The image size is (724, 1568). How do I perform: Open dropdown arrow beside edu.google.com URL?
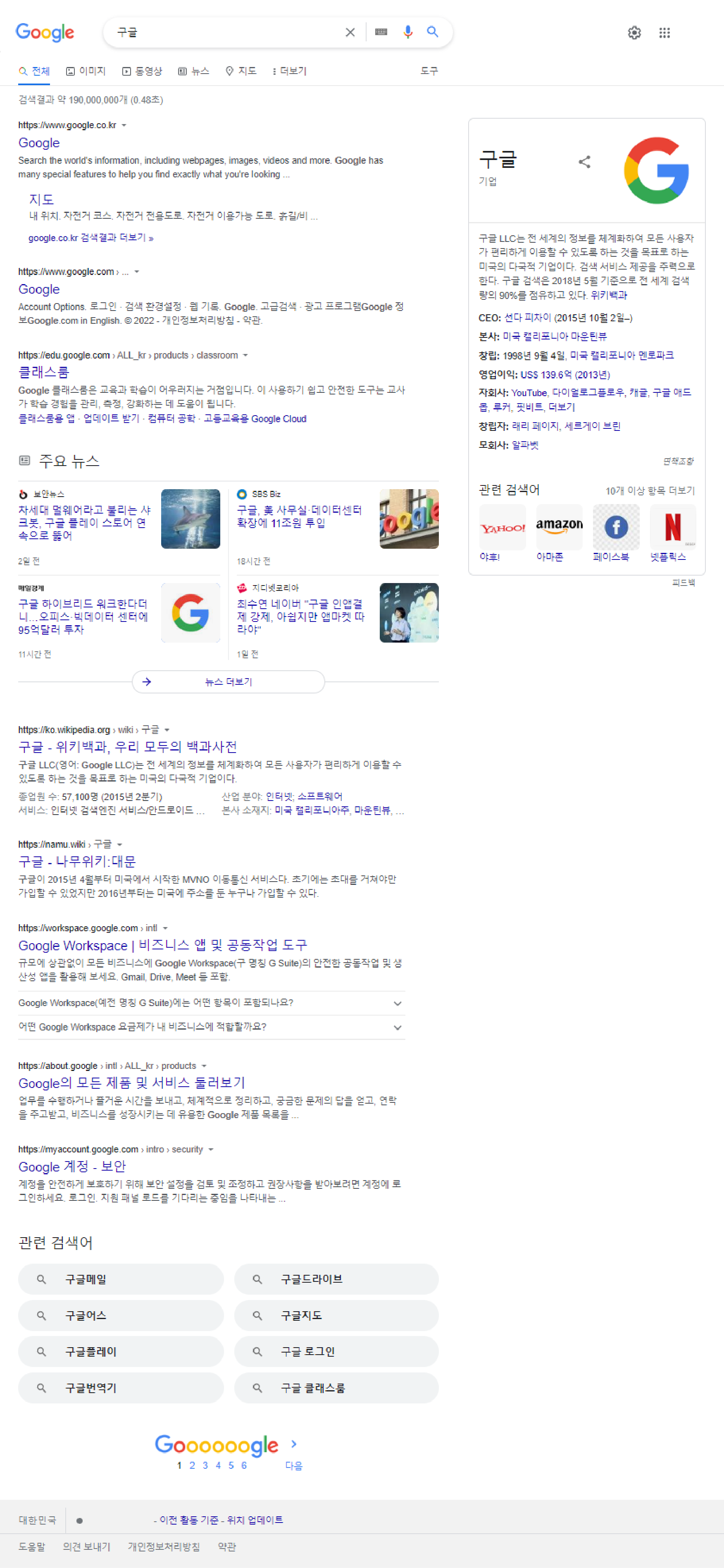click(245, 356)
